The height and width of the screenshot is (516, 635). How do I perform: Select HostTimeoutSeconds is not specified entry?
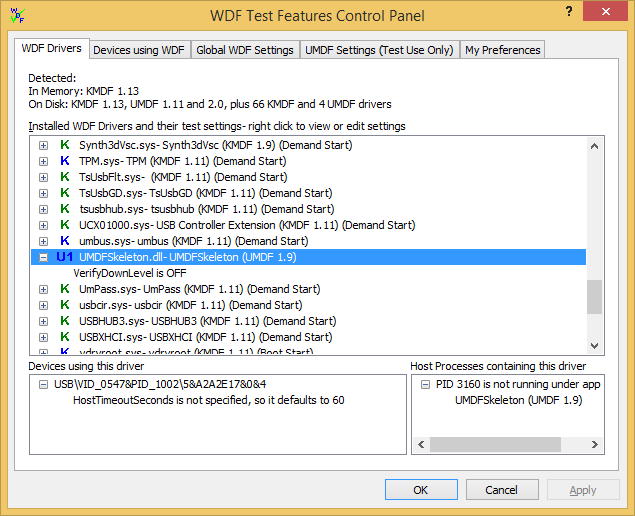tap(209, 400)
